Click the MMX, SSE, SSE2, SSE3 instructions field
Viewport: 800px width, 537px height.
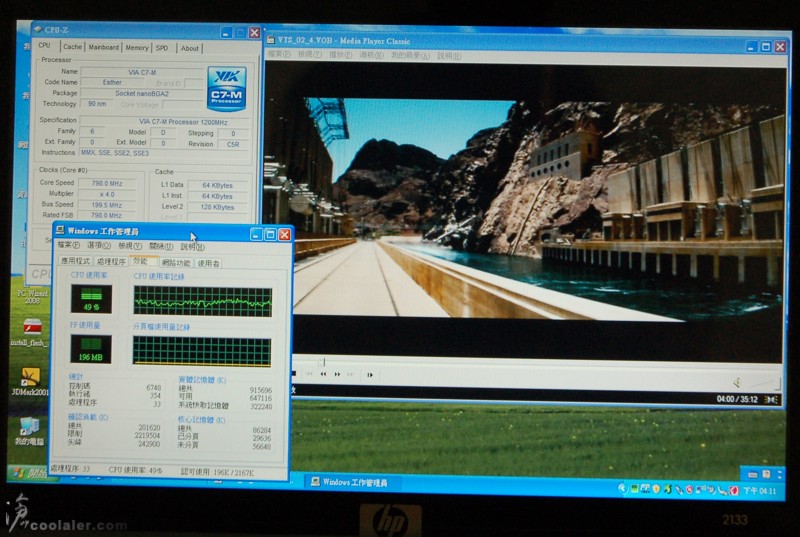pyautogui.click(x=164, y=153)
